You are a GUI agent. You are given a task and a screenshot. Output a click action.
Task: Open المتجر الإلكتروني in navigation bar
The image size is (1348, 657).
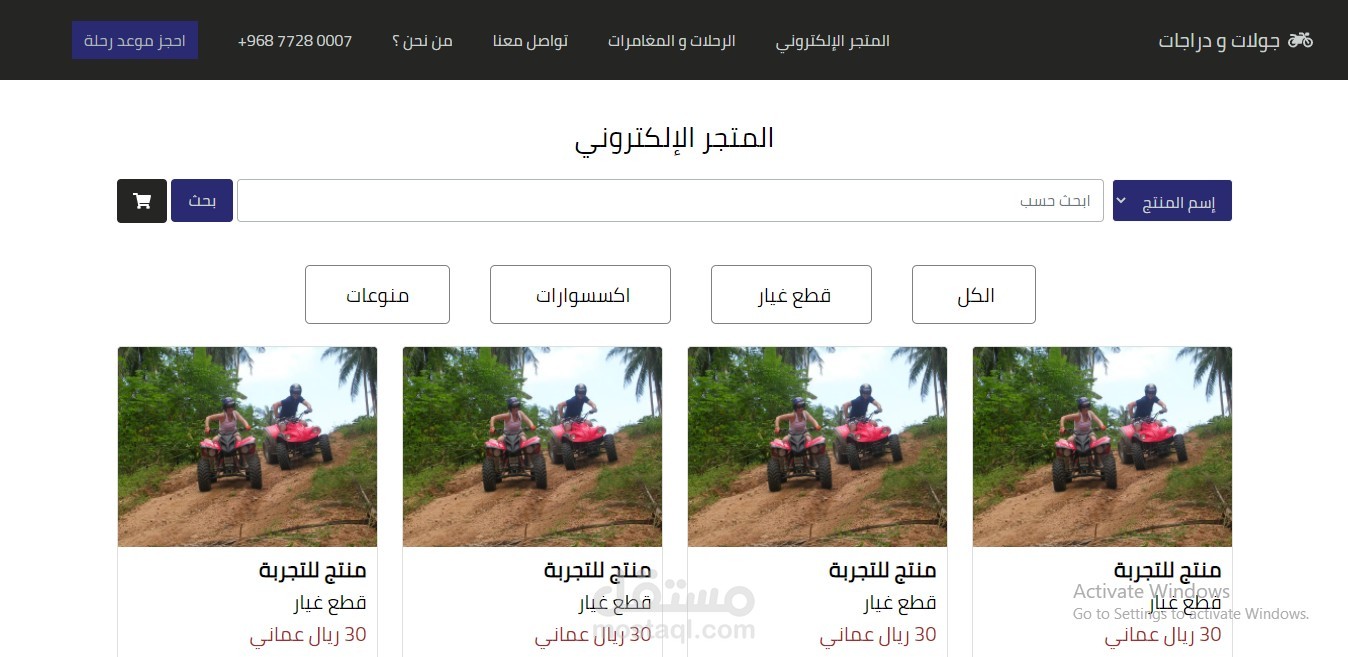point(833,41)
